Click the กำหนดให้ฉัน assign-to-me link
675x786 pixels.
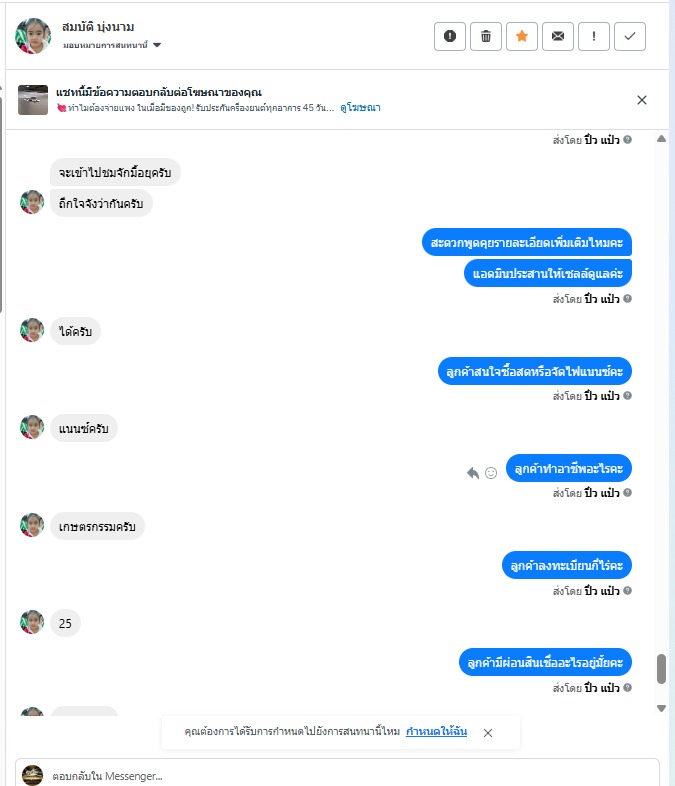click(x=436, y=731)
